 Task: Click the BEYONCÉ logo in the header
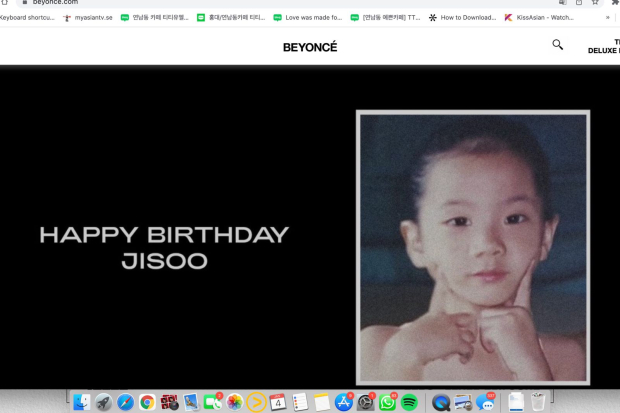point(310,47)
